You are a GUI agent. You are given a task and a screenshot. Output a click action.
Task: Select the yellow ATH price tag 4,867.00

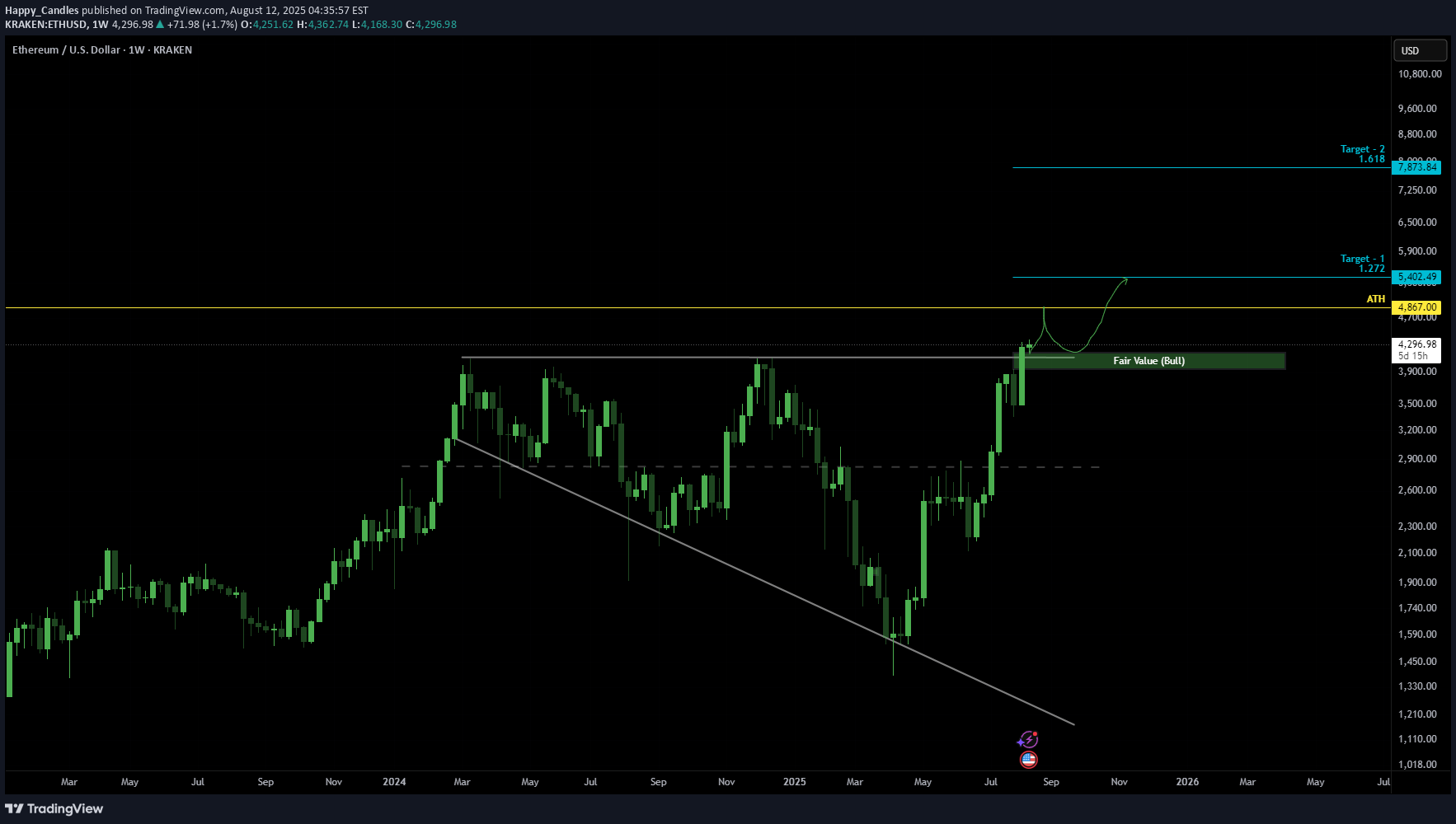pos(1416,307)
